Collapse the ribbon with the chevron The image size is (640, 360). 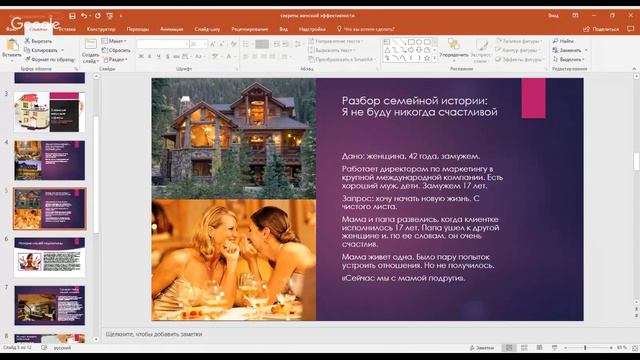pos(634,69)
